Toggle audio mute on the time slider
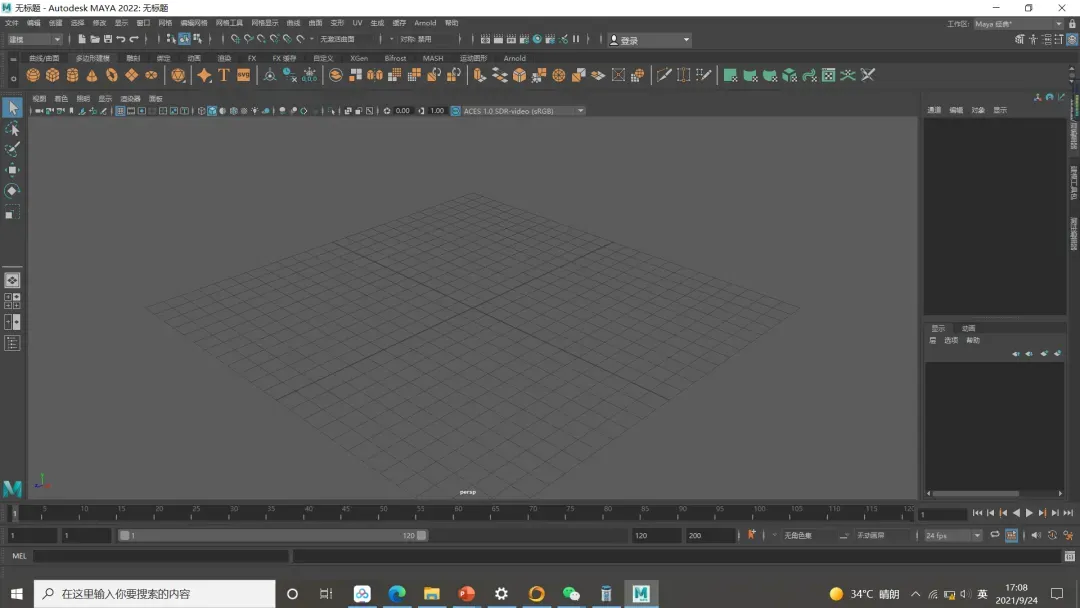This screenshot has height=608, width=1080. [1036, 535]
